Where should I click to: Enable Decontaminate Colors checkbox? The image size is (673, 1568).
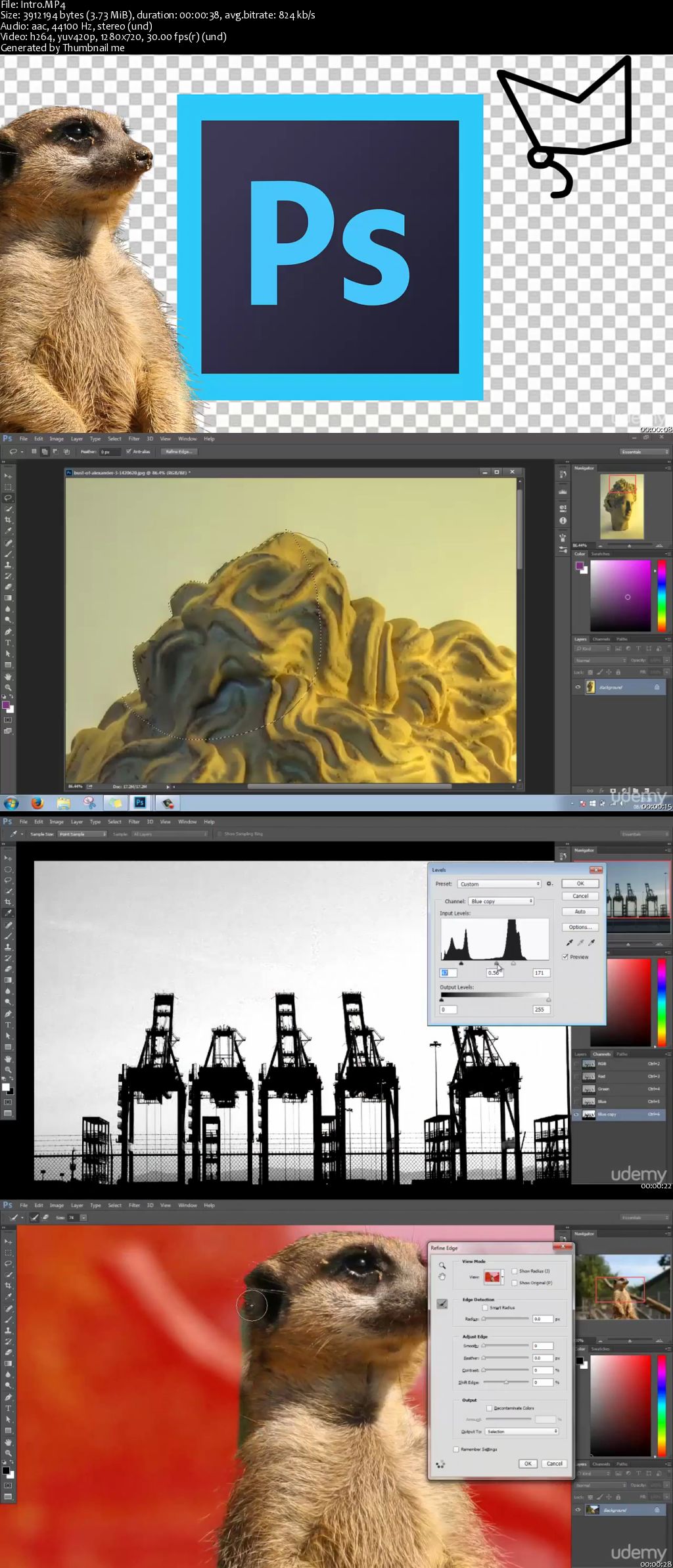tap(489, 1408)
